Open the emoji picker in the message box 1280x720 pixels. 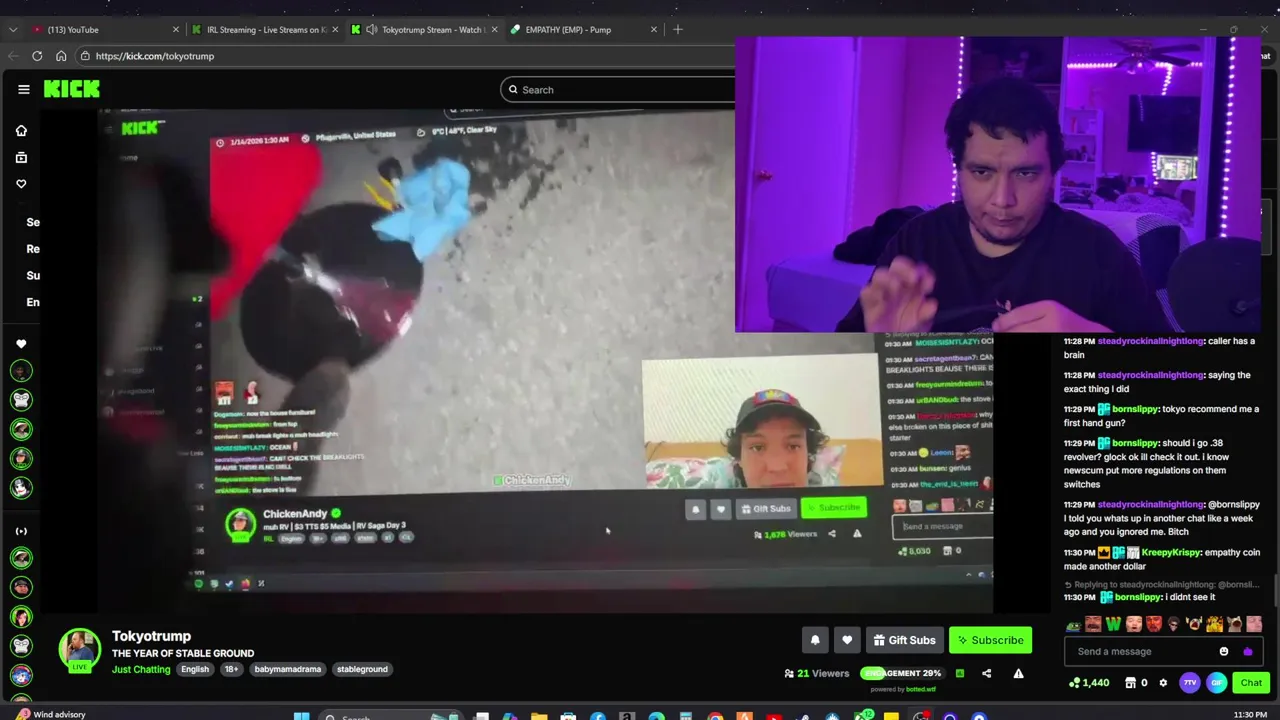pyautogui.click(x=1223, y=651)
